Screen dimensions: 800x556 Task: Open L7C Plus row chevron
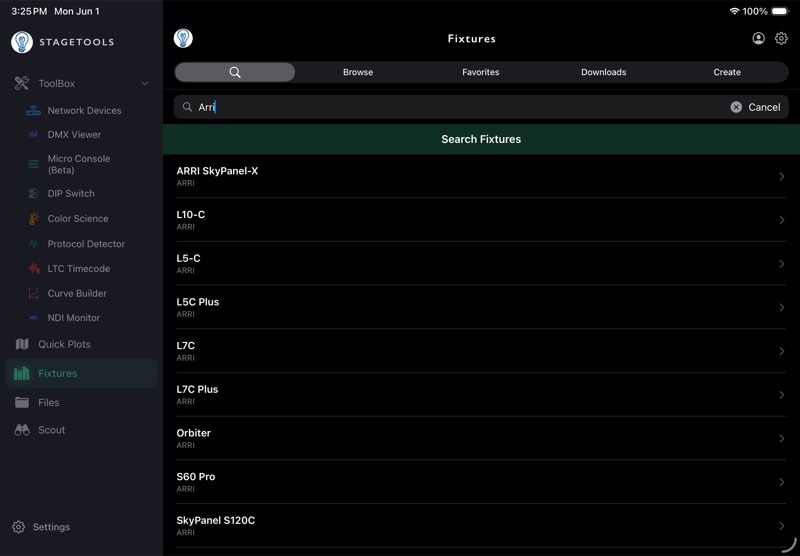782,395
